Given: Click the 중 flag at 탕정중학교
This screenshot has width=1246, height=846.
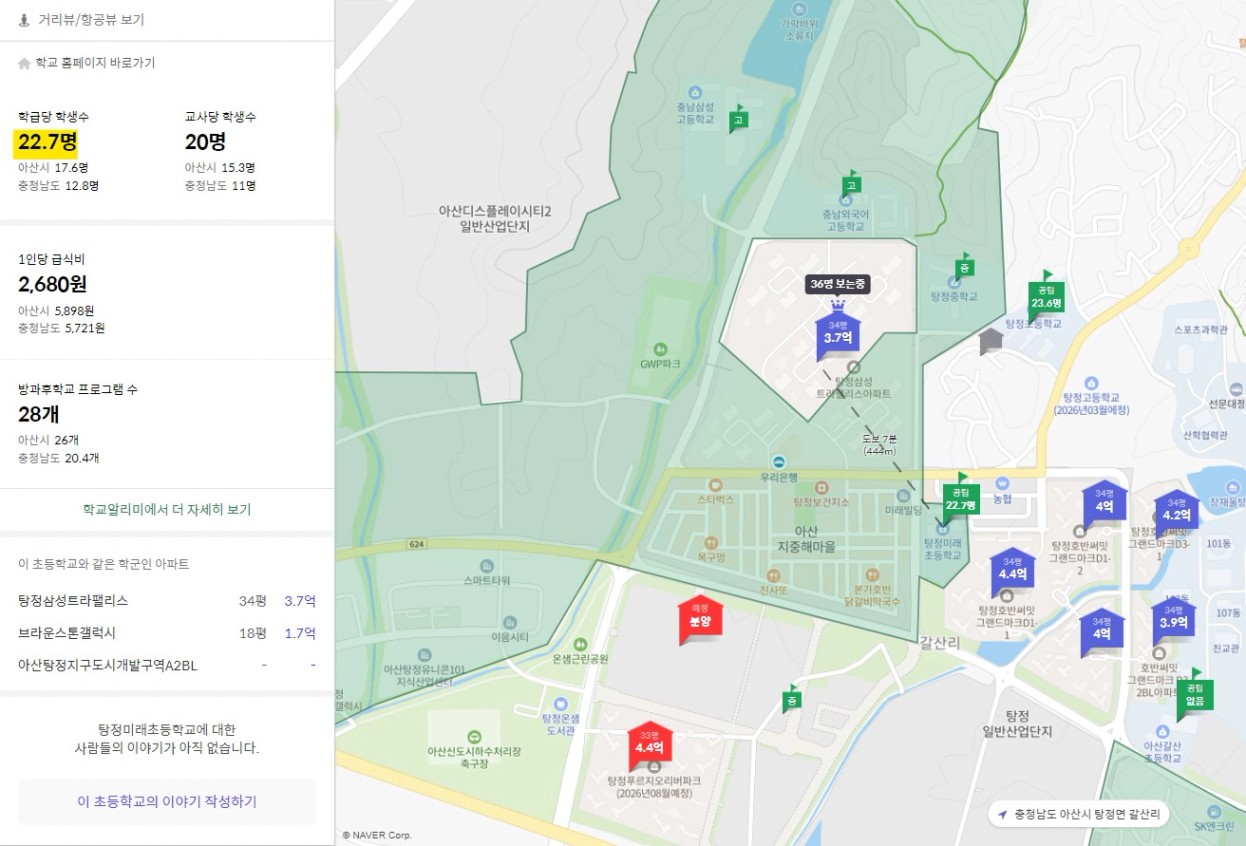Looking at the screenshot, I should pos(963,268).
